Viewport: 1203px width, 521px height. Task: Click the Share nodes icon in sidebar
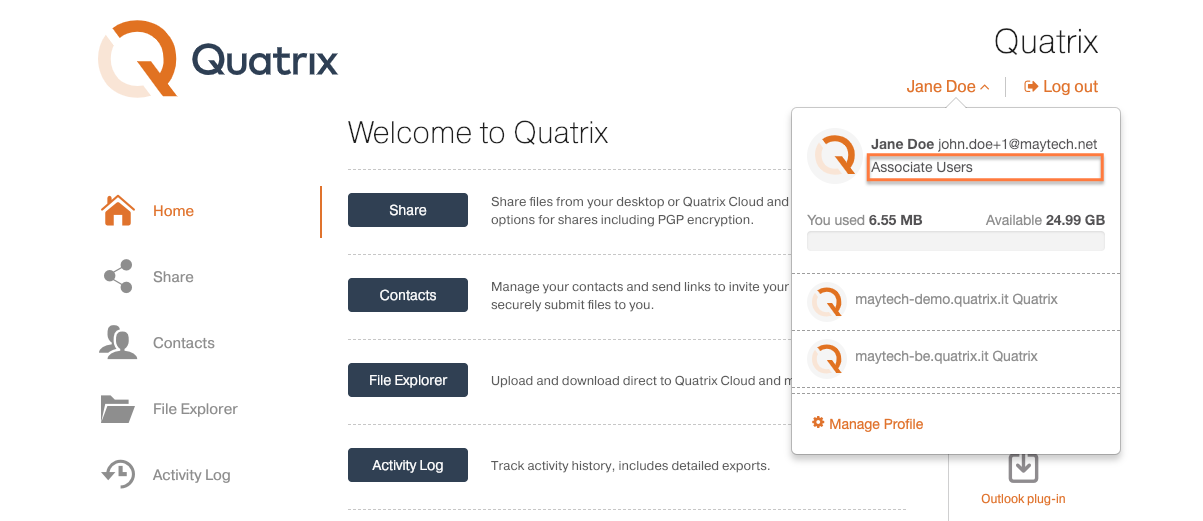pyautogui.click(x=118, y=277)
